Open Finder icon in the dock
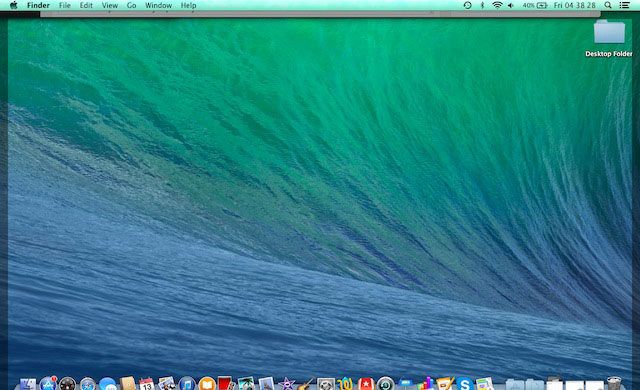 point(28,384)
